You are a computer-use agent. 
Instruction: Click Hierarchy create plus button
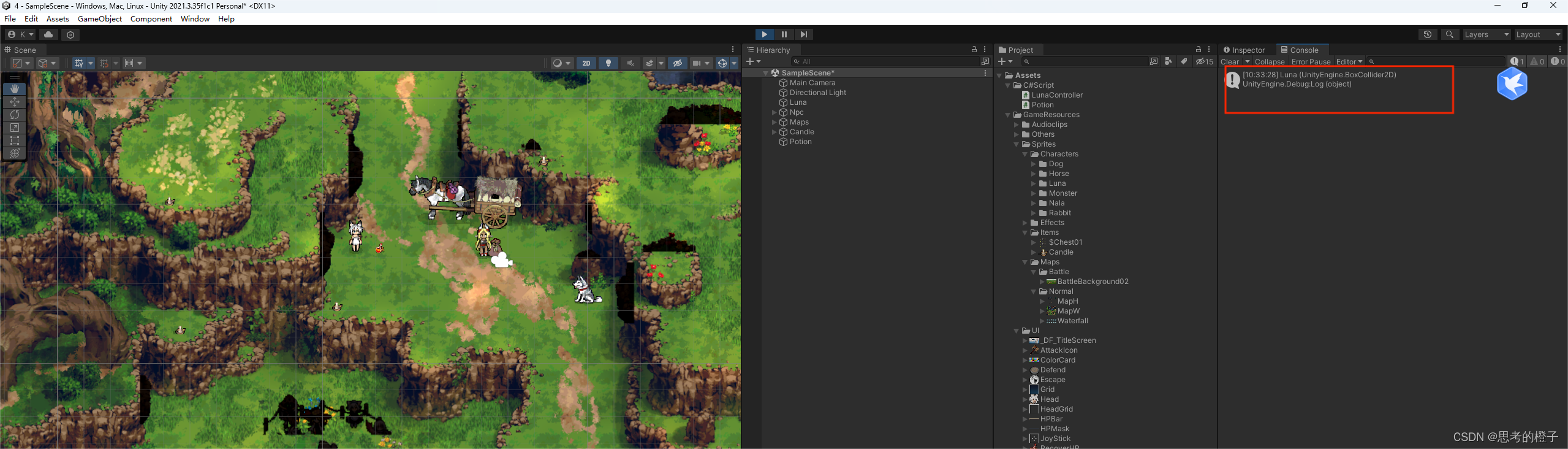pos(753,61)
